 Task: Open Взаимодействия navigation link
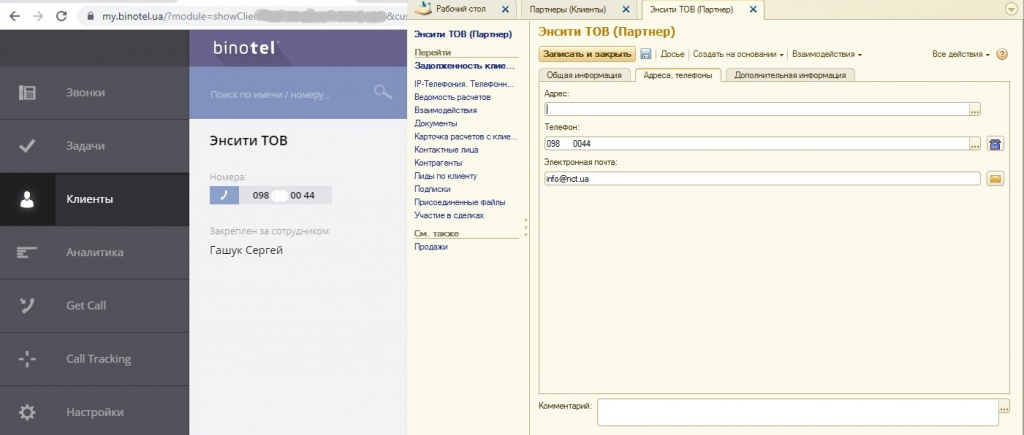tap(445, 110)
